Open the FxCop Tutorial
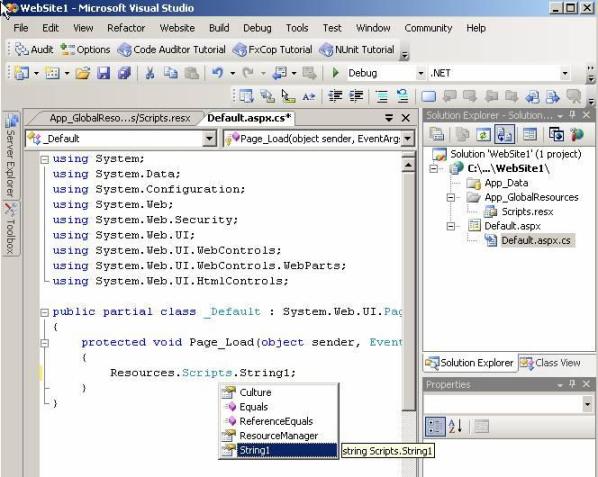598x477 pixels. tap(272, 50)
